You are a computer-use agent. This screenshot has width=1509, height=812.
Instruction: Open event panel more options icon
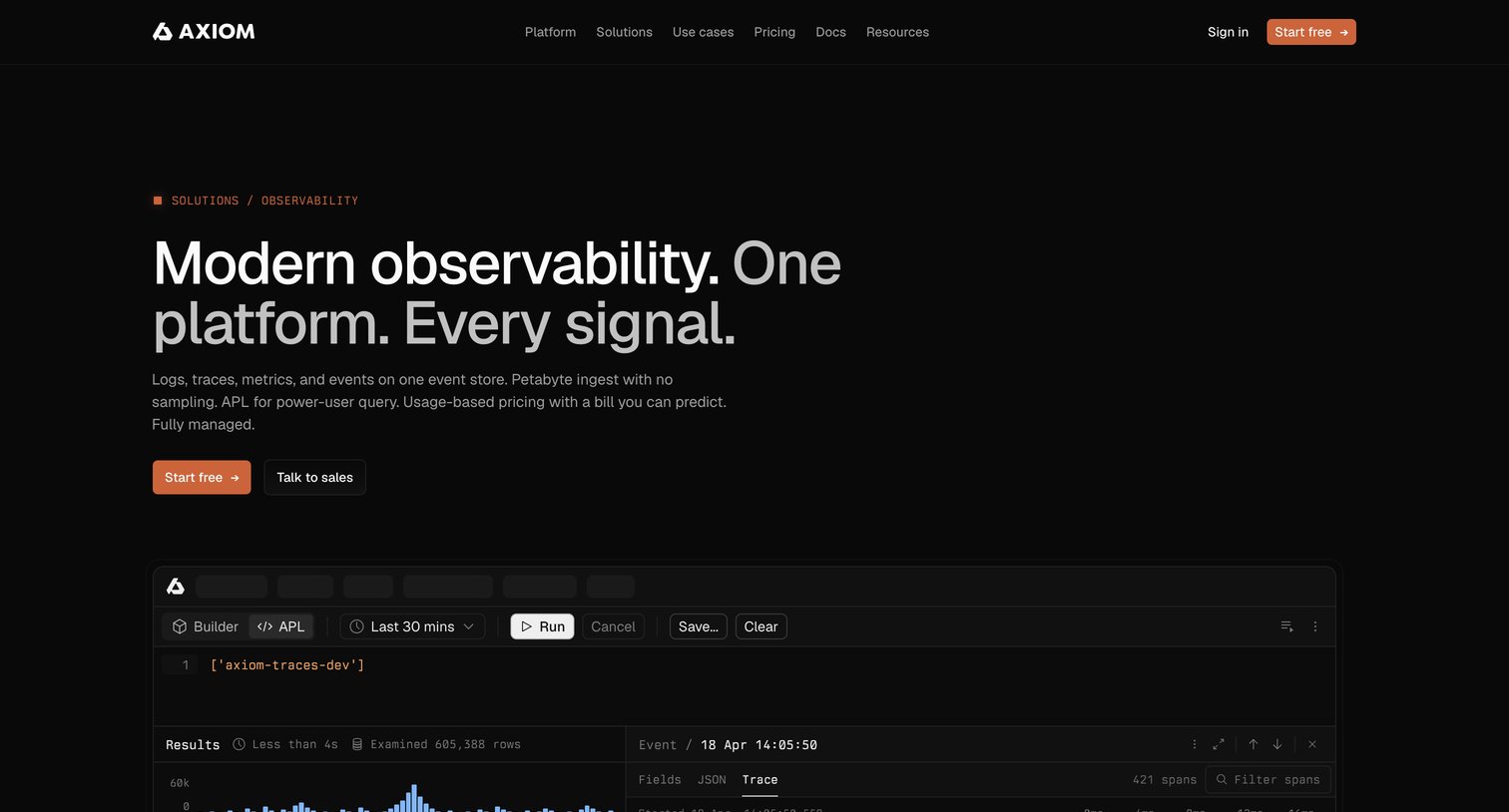click(x=1194, y=744)
